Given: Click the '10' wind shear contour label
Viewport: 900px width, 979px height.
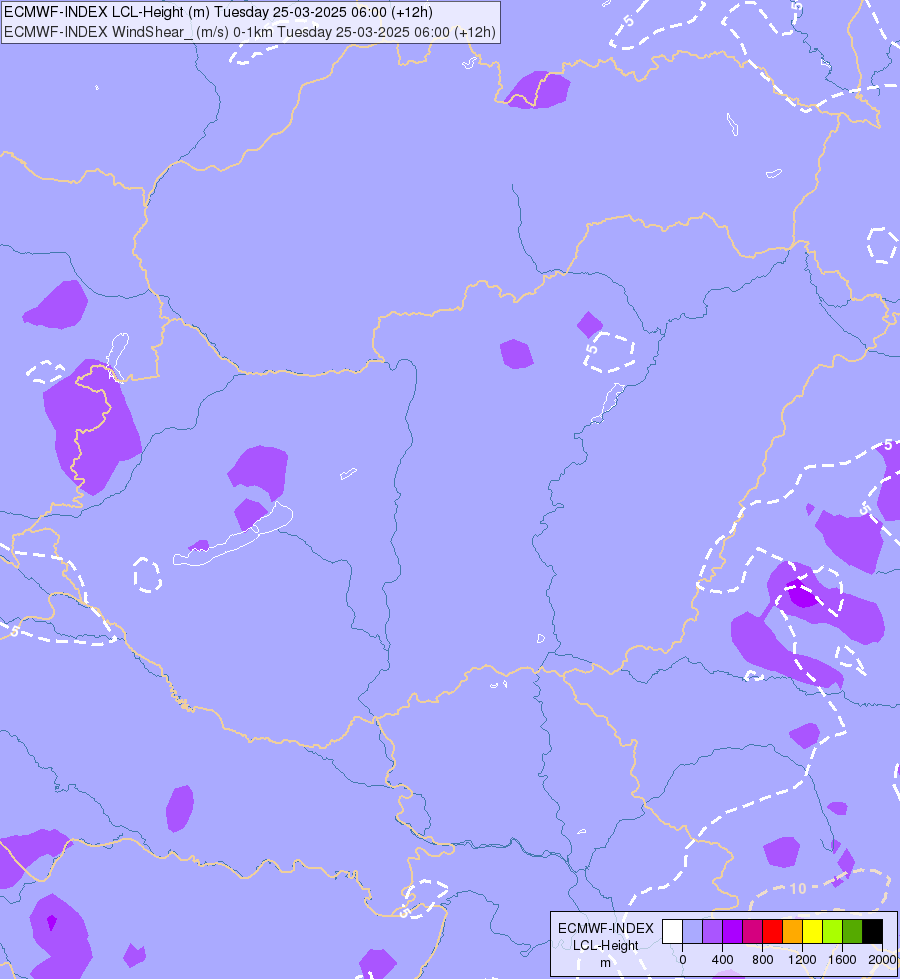Looking at the screenshot, I should pyautogui.click(x=798, y=888).
